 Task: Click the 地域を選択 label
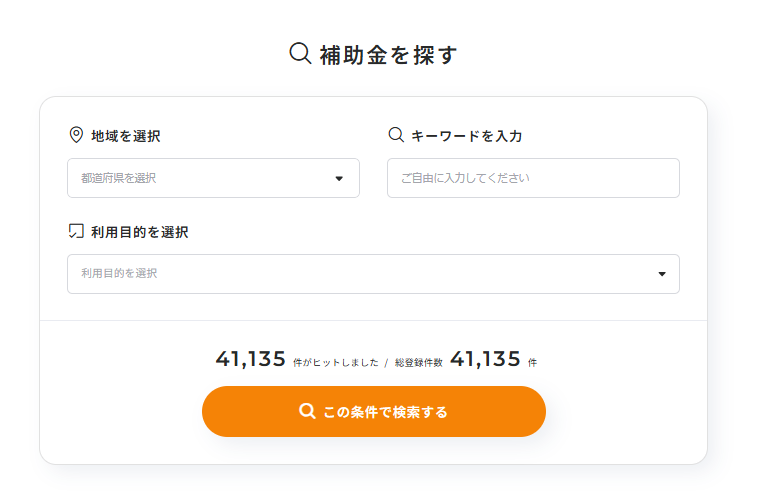tap(126, 136)
